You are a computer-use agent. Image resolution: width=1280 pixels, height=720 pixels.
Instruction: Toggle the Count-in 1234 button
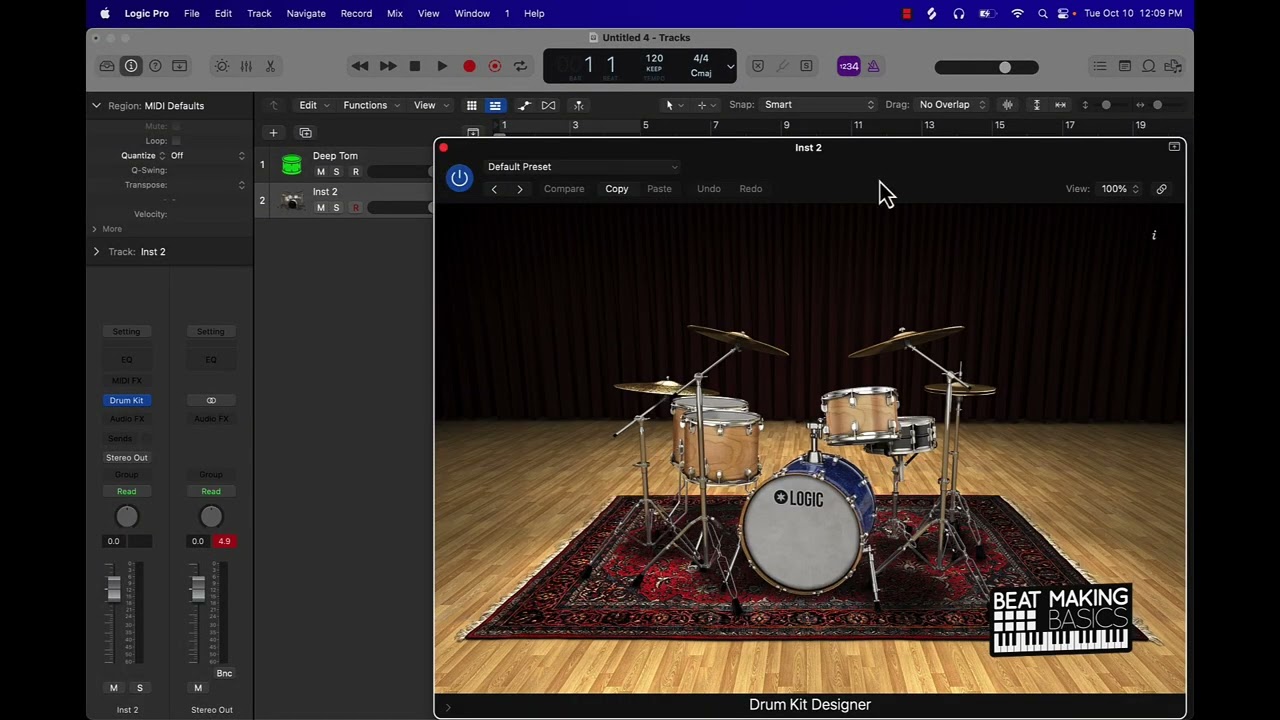[848, 66]
